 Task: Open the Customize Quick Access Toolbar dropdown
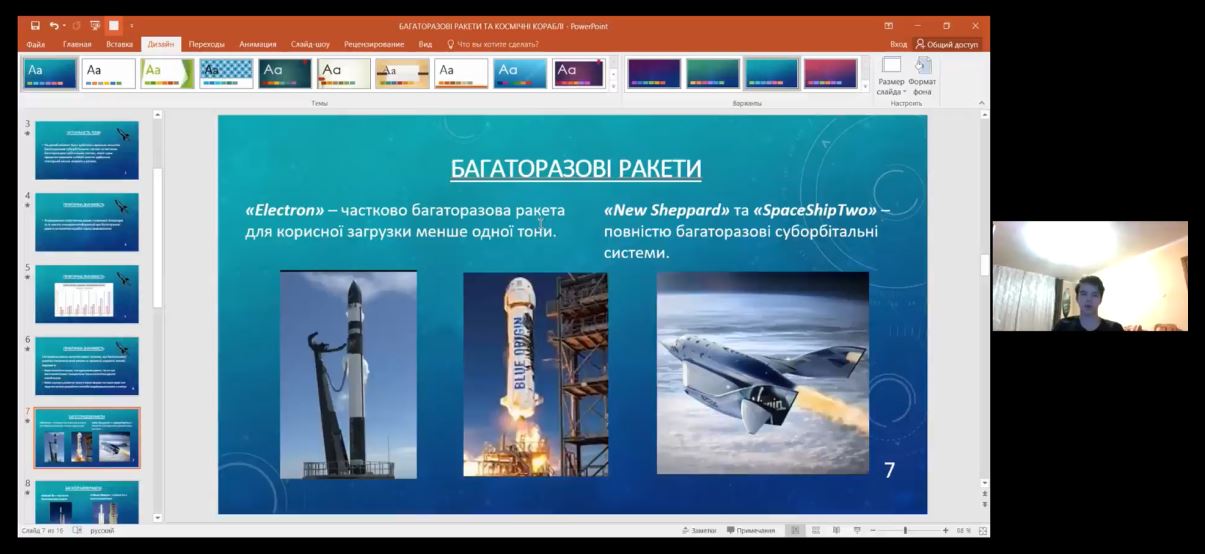coord(132,26)
